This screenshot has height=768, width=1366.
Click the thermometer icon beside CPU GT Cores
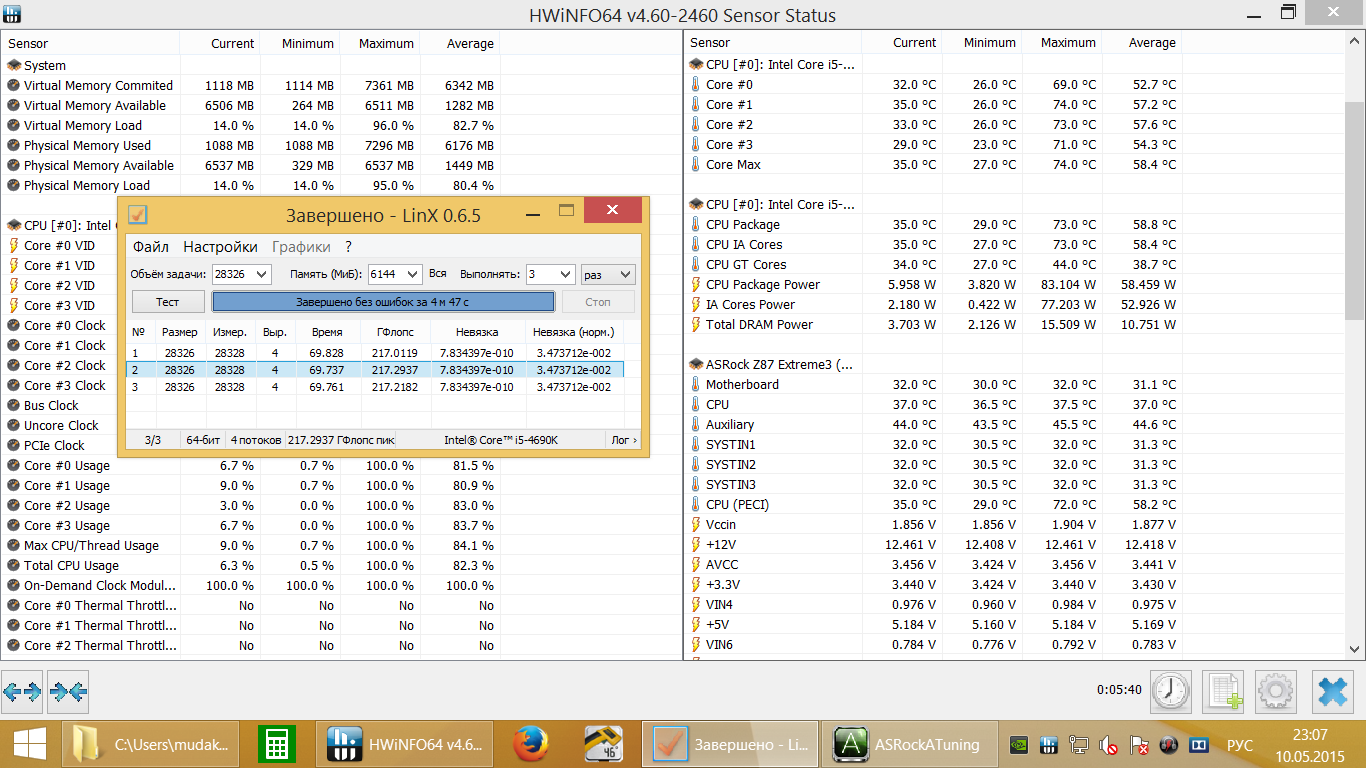point(696,265)
